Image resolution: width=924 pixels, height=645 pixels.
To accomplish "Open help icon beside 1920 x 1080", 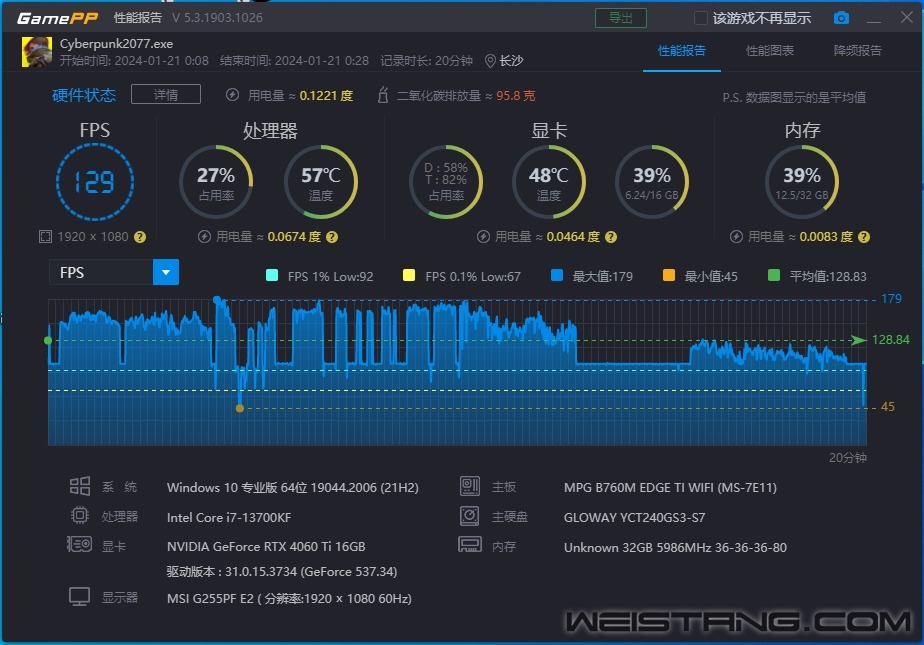I will click(x=140, y=237).
